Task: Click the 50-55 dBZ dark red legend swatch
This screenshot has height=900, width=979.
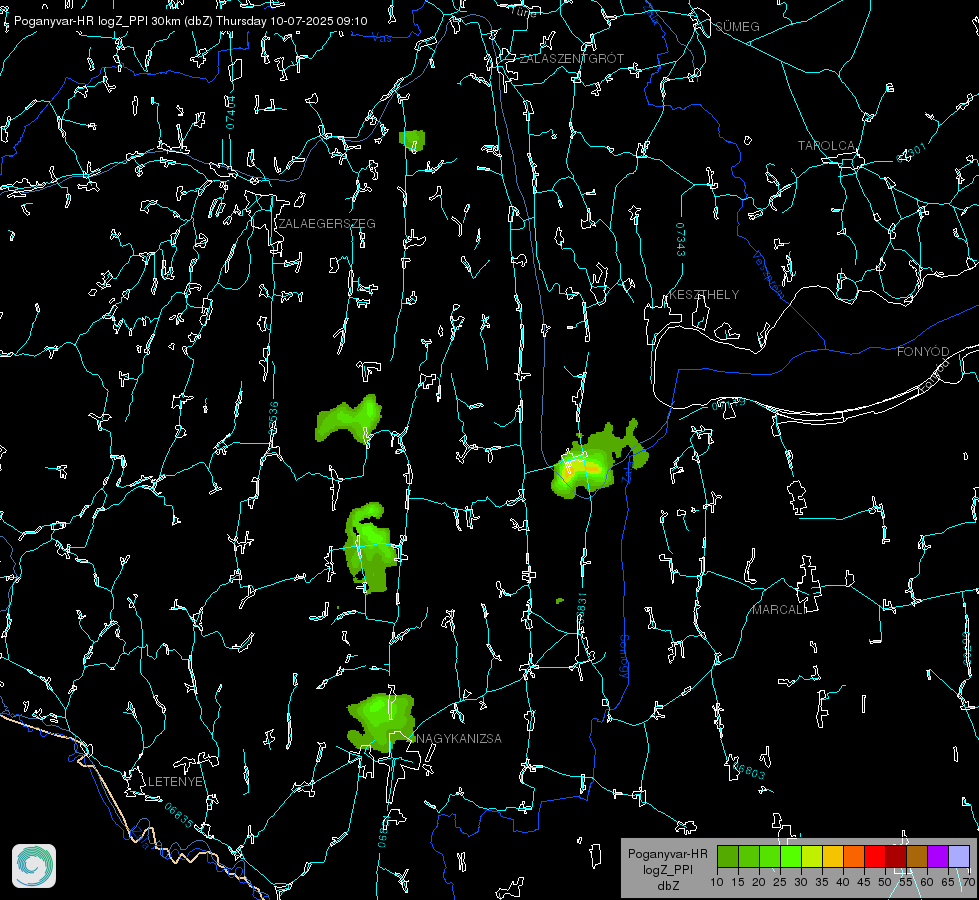Action: pyautogui.click(x=896, y=856)
